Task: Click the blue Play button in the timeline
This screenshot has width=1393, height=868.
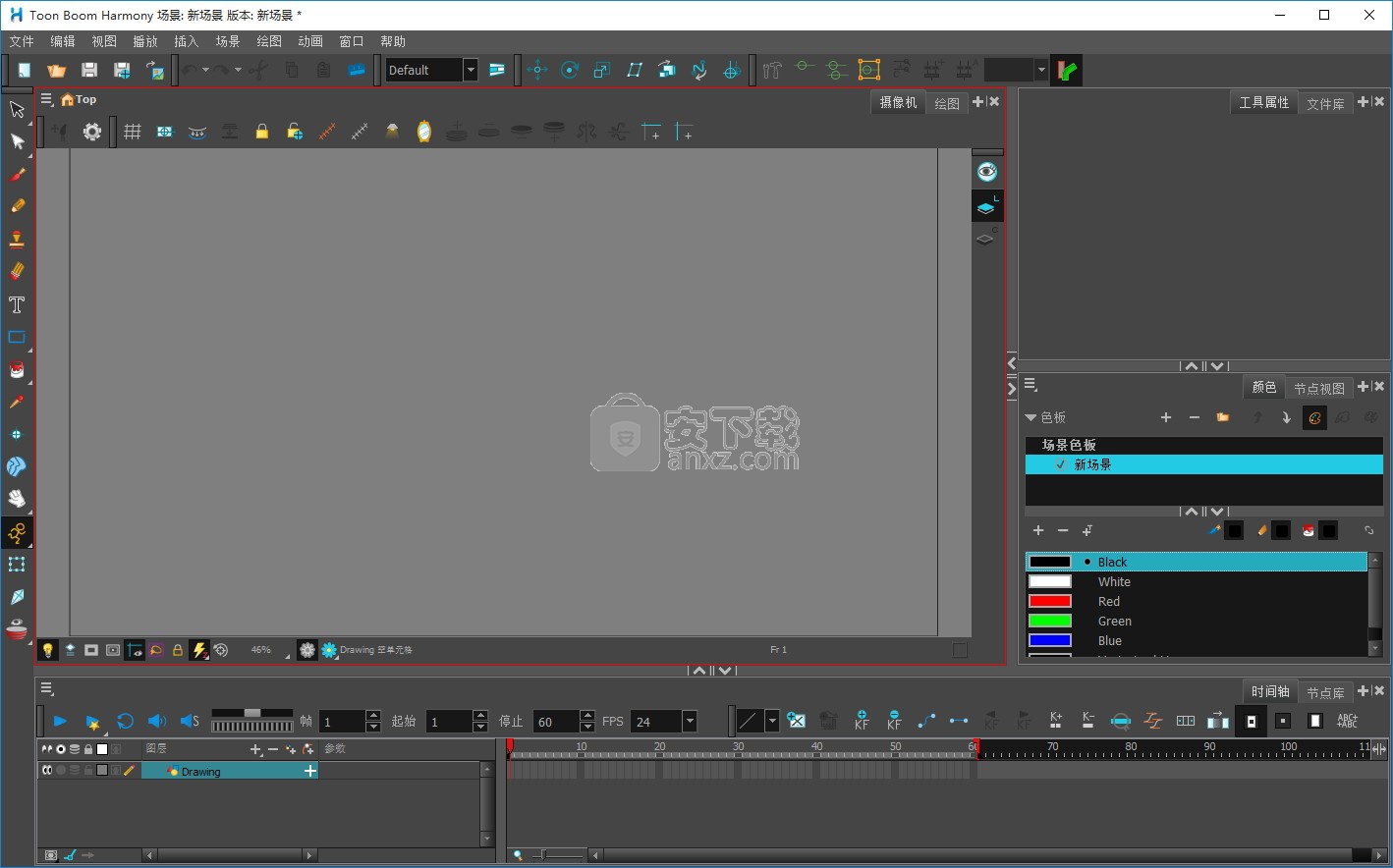Action: [60, 721]
